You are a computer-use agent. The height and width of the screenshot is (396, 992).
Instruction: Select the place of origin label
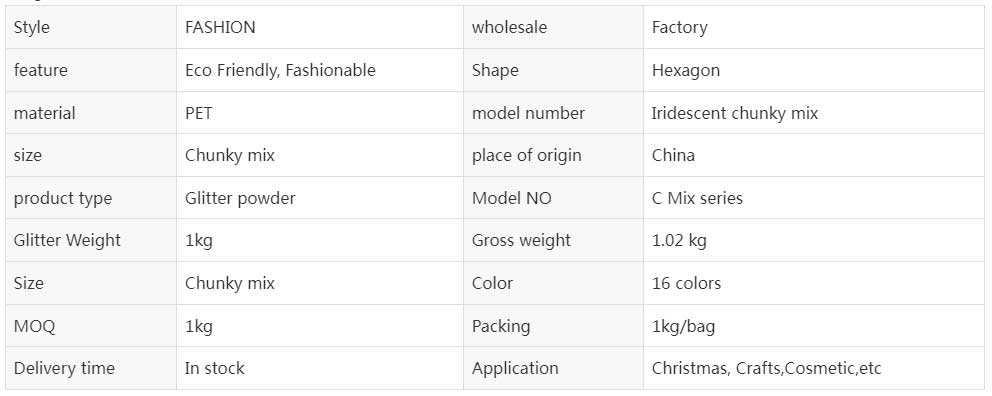click(x=526, y=156)
